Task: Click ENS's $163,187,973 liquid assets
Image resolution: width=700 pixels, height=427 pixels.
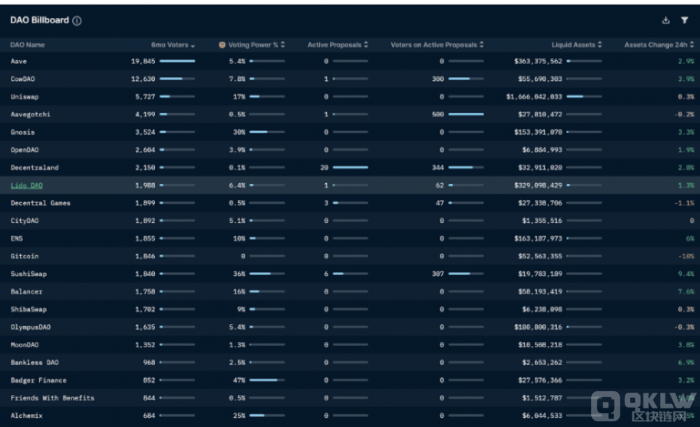Action: pyautogui.click(x=538, y=239)
